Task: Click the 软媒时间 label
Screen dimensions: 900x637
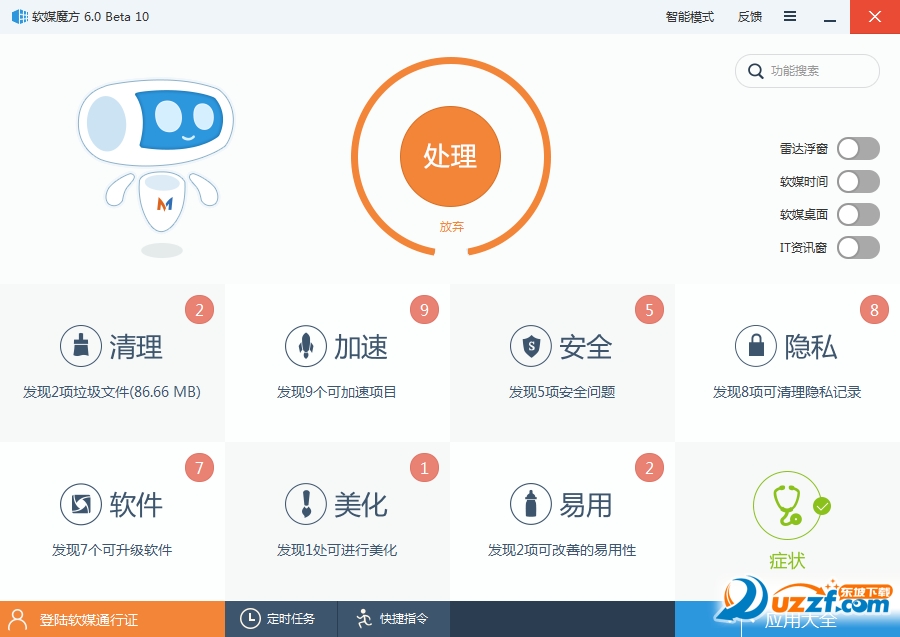Action: (x=804, y=182)
